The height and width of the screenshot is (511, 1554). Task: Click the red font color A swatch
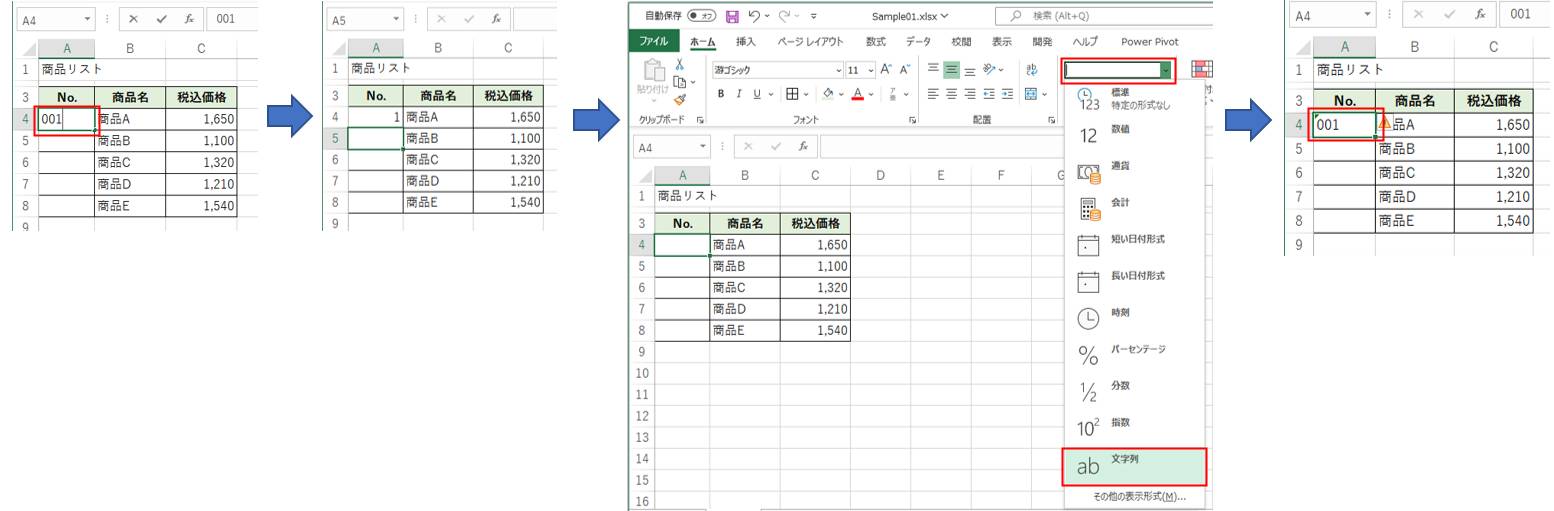857,94
